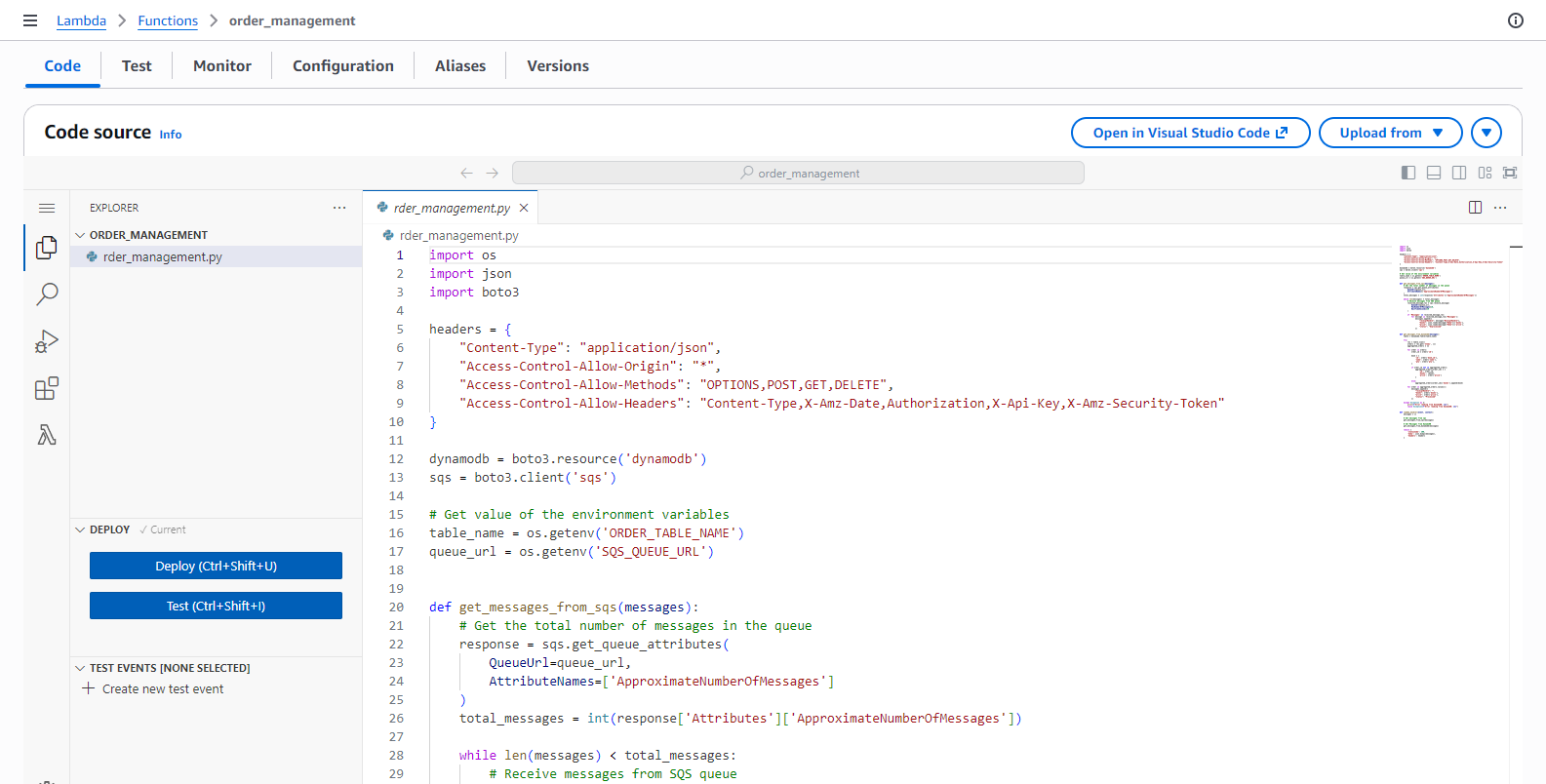The image size is (1546, 784).
Task: Click the Lambda breadcrumb link
Action: (81, 20)
